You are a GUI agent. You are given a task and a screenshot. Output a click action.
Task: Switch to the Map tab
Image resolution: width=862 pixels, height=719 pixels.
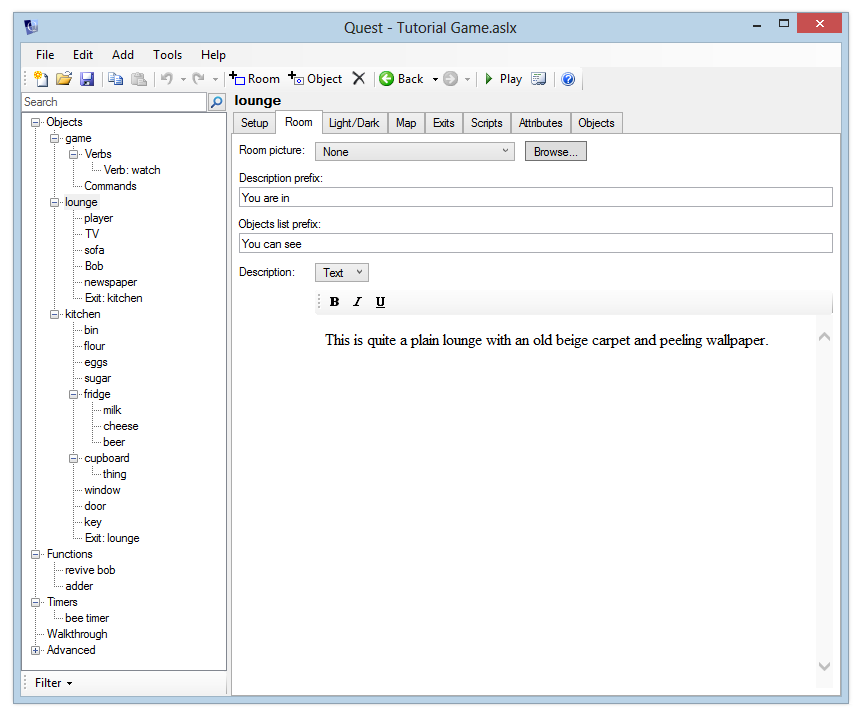406,123
